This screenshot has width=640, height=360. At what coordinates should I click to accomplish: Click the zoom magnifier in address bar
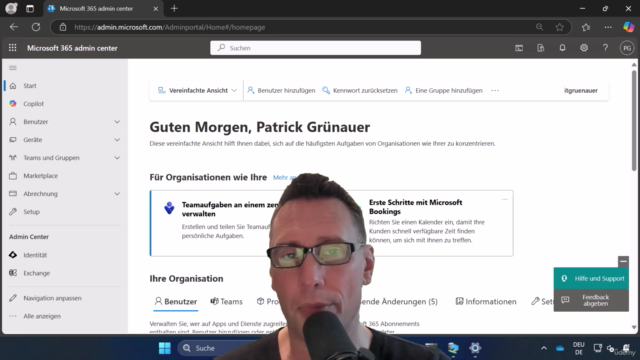coord(539,27)
